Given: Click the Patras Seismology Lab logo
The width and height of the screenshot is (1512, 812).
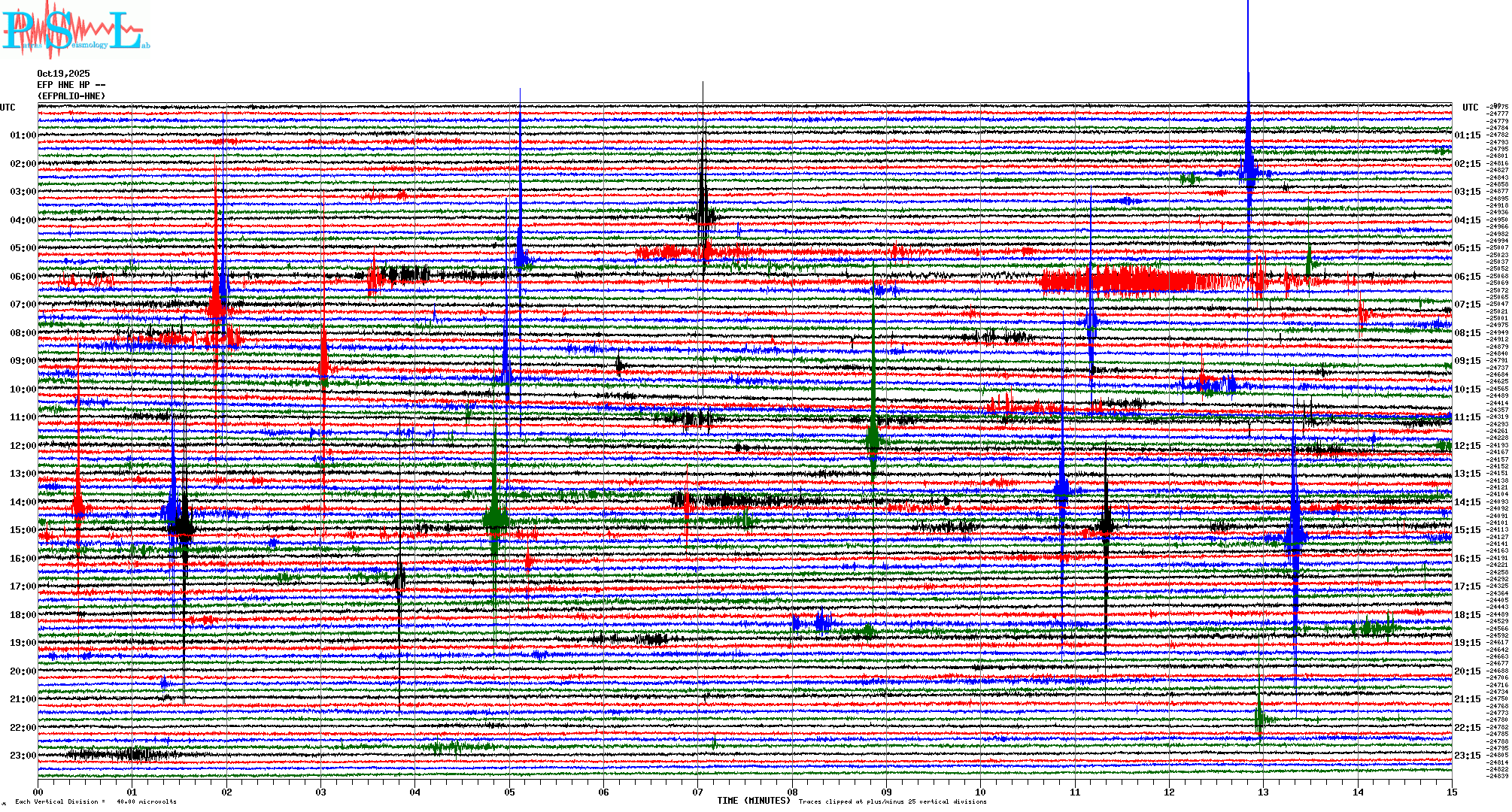Looking at the screenshot, I should pos(74,32).
